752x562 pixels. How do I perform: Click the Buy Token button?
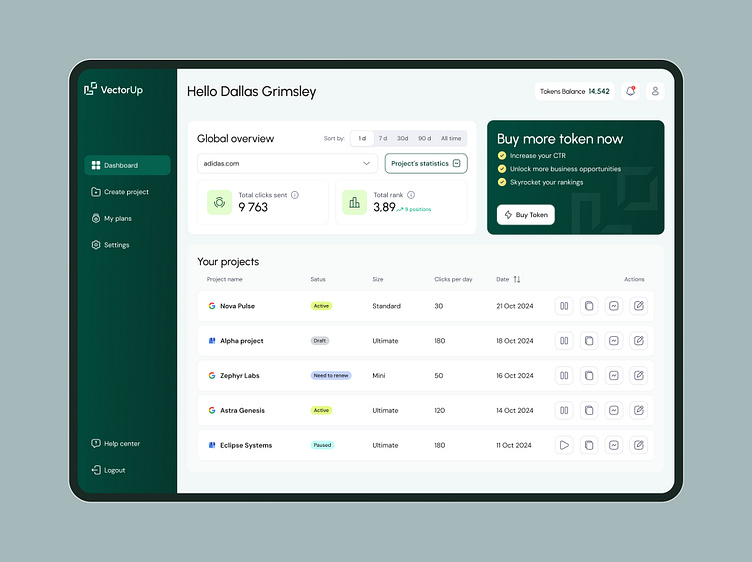point(525,215)
